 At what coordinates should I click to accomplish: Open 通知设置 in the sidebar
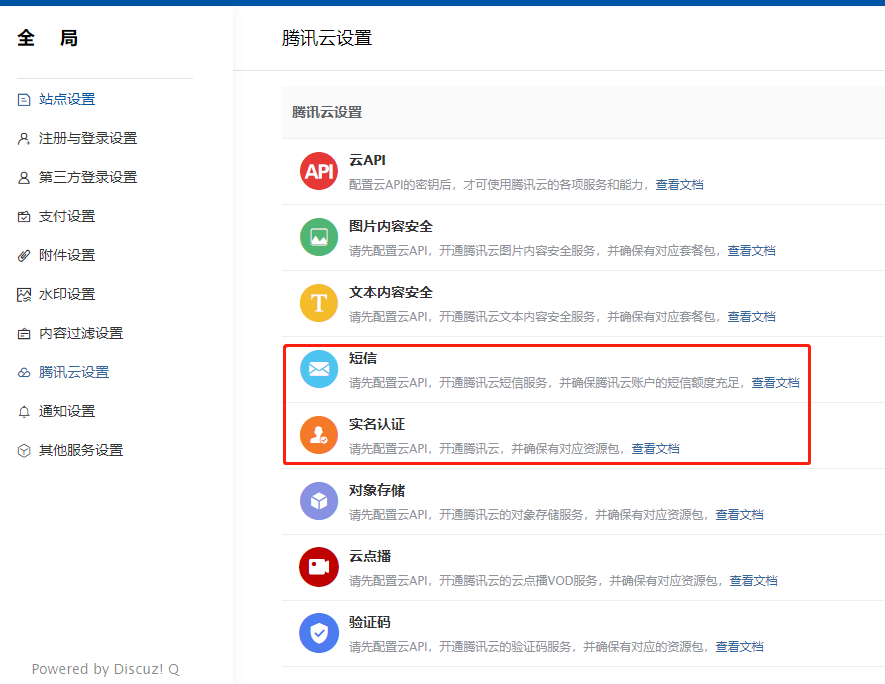tap(67, 411)
